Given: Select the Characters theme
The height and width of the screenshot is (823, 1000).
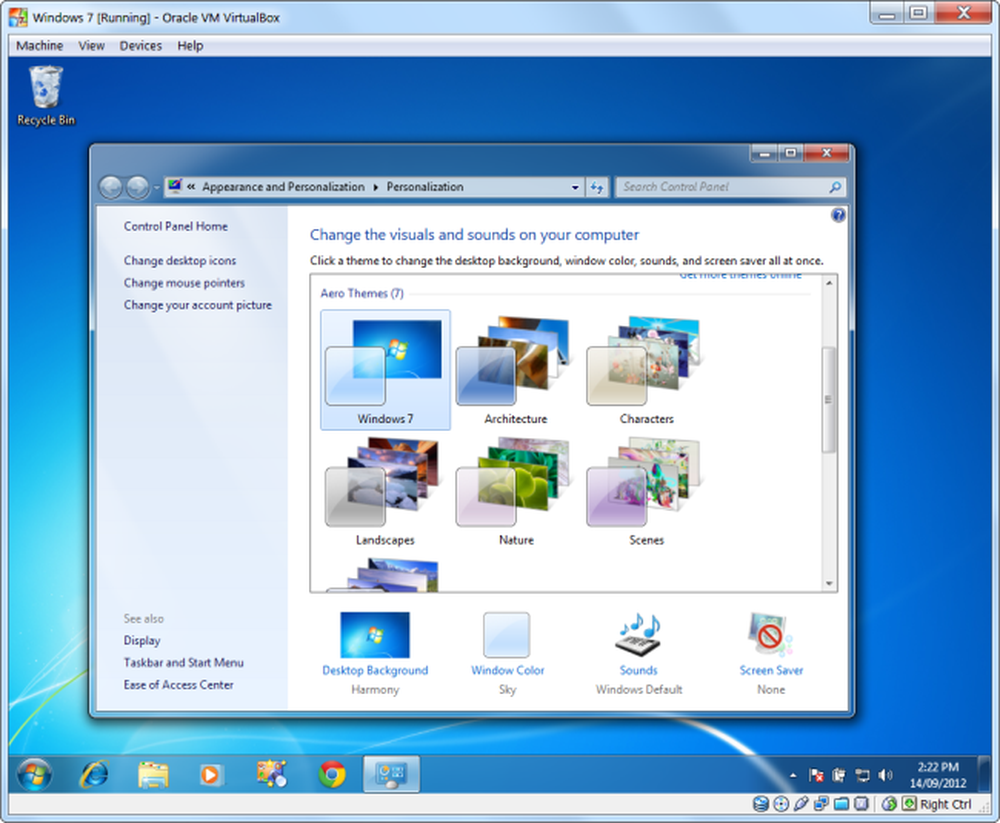Looking at the screenshot, I should (646, 370).
